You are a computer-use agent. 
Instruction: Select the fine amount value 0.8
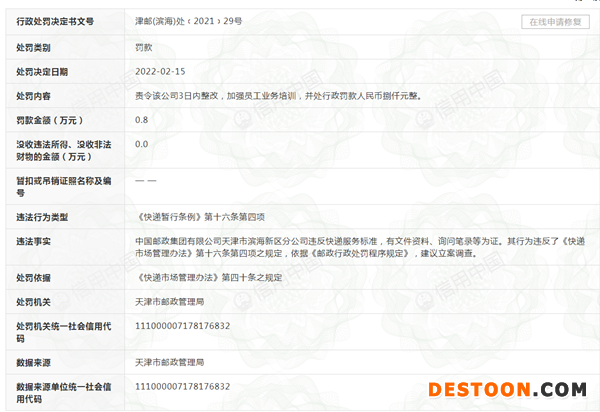click(x=141, y=120)
